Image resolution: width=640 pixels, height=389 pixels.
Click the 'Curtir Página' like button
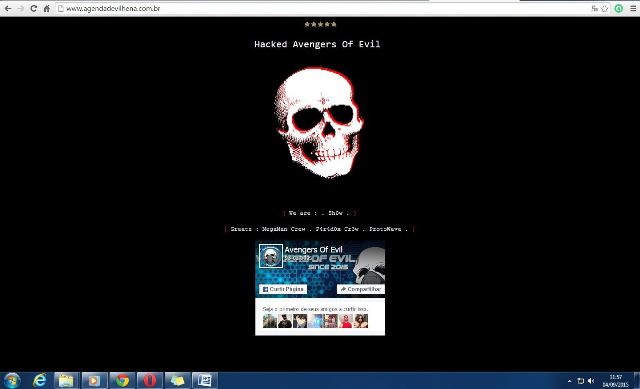tap(283, 289)
